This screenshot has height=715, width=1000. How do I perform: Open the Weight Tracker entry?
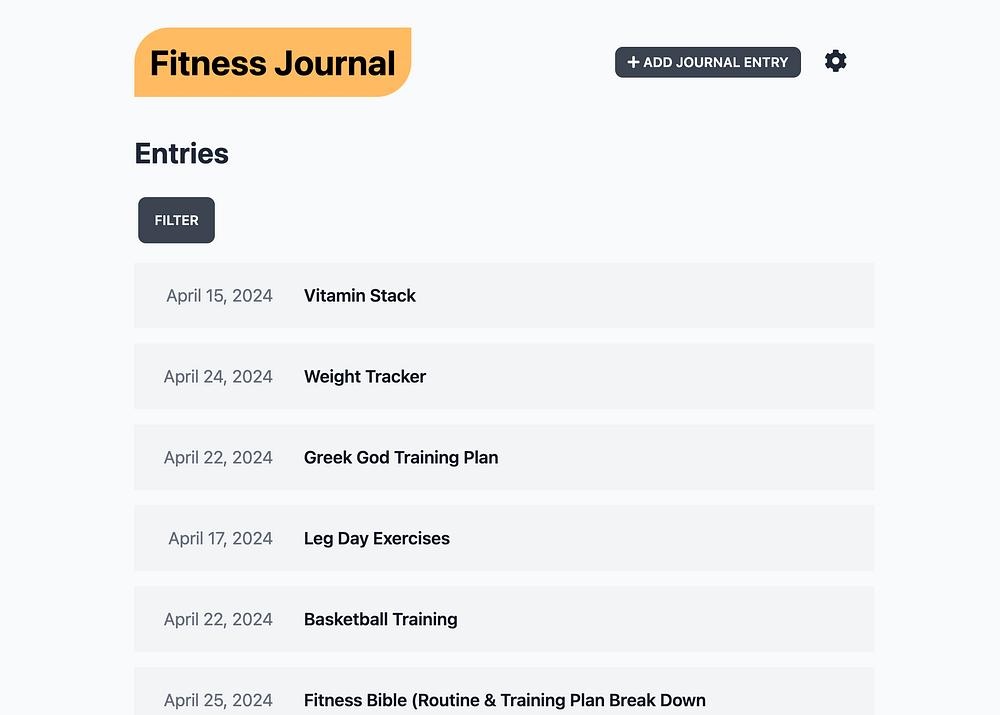point(365,376)
